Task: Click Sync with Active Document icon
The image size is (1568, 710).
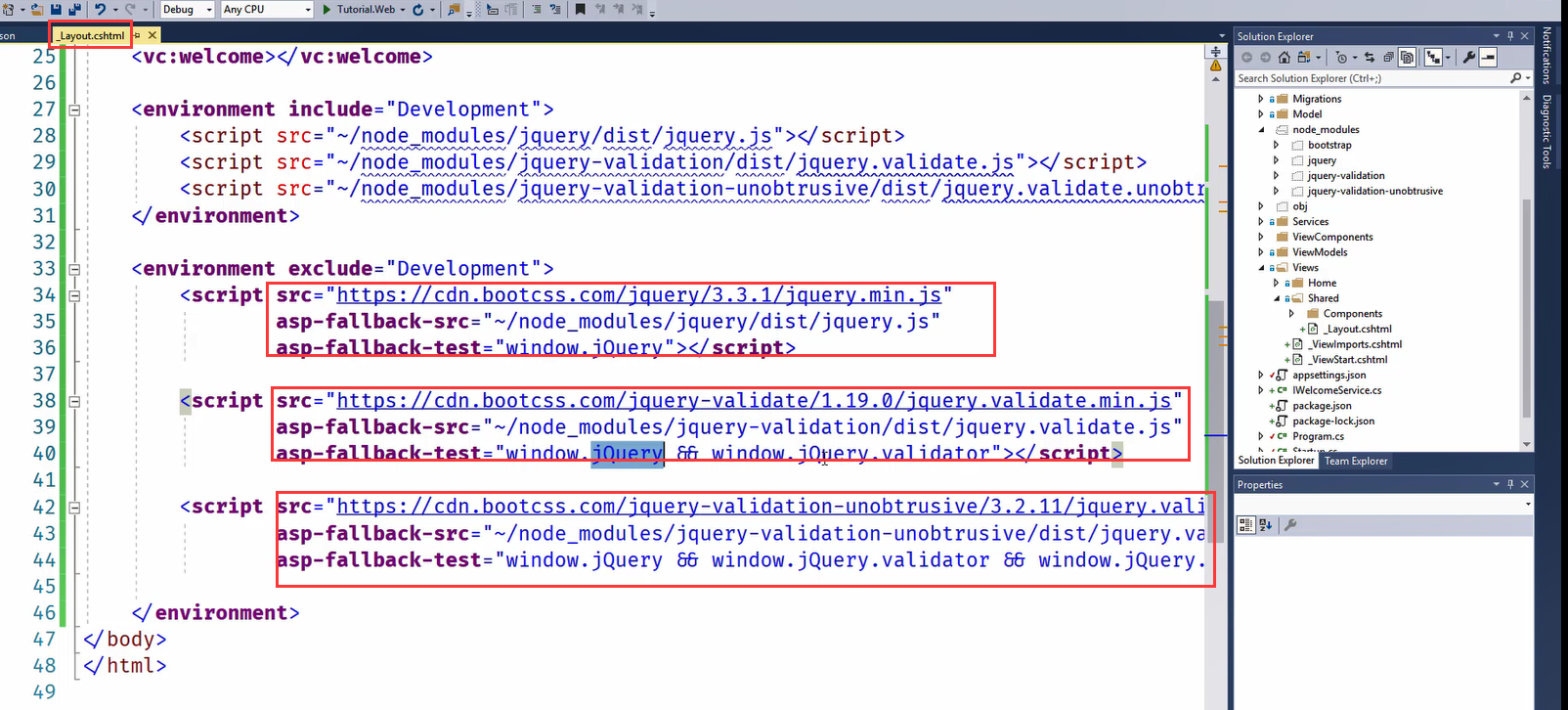Action: pyautogui.click(x=1369, y=58)
